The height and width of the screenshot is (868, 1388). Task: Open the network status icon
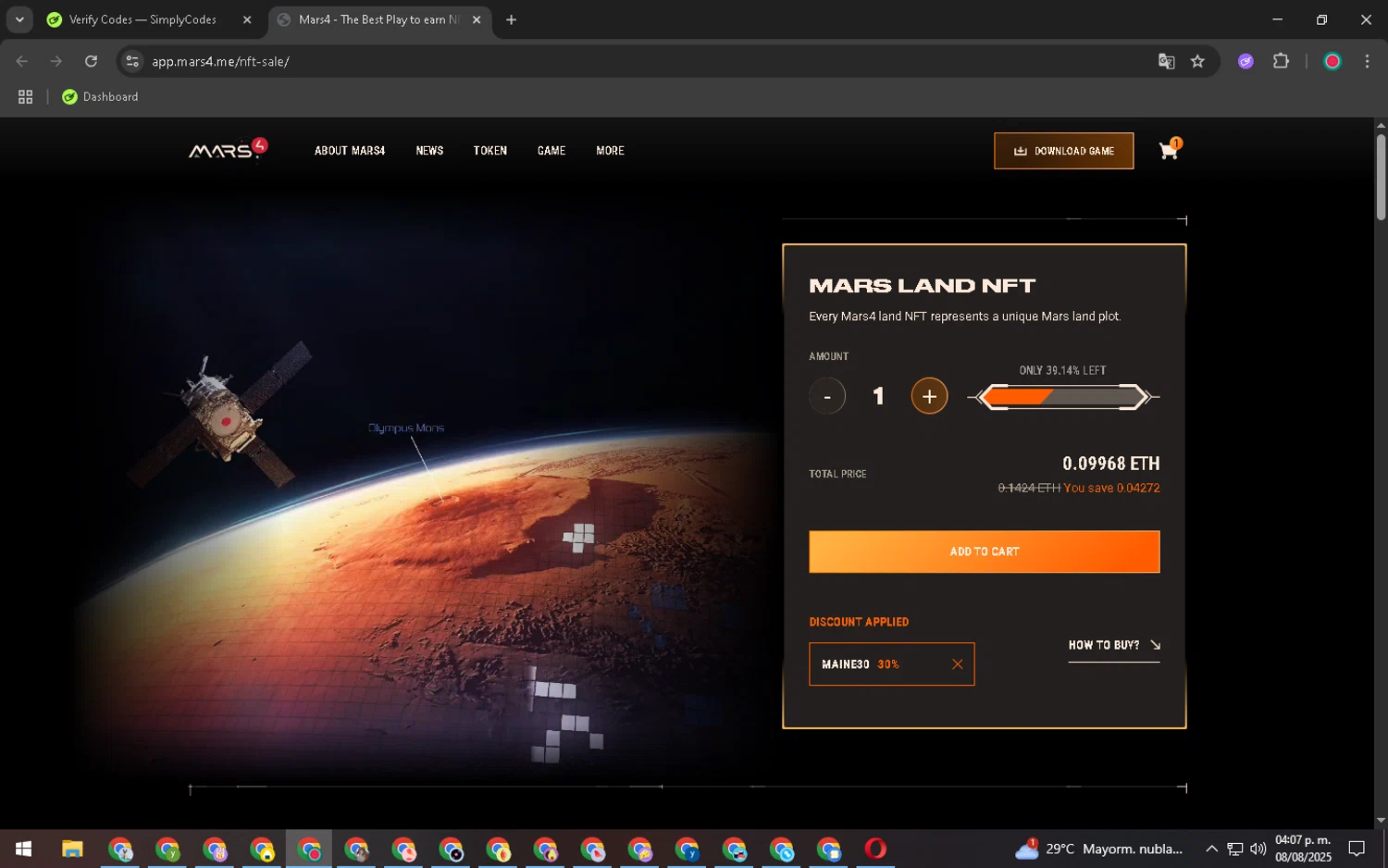tap(1235, 849)
